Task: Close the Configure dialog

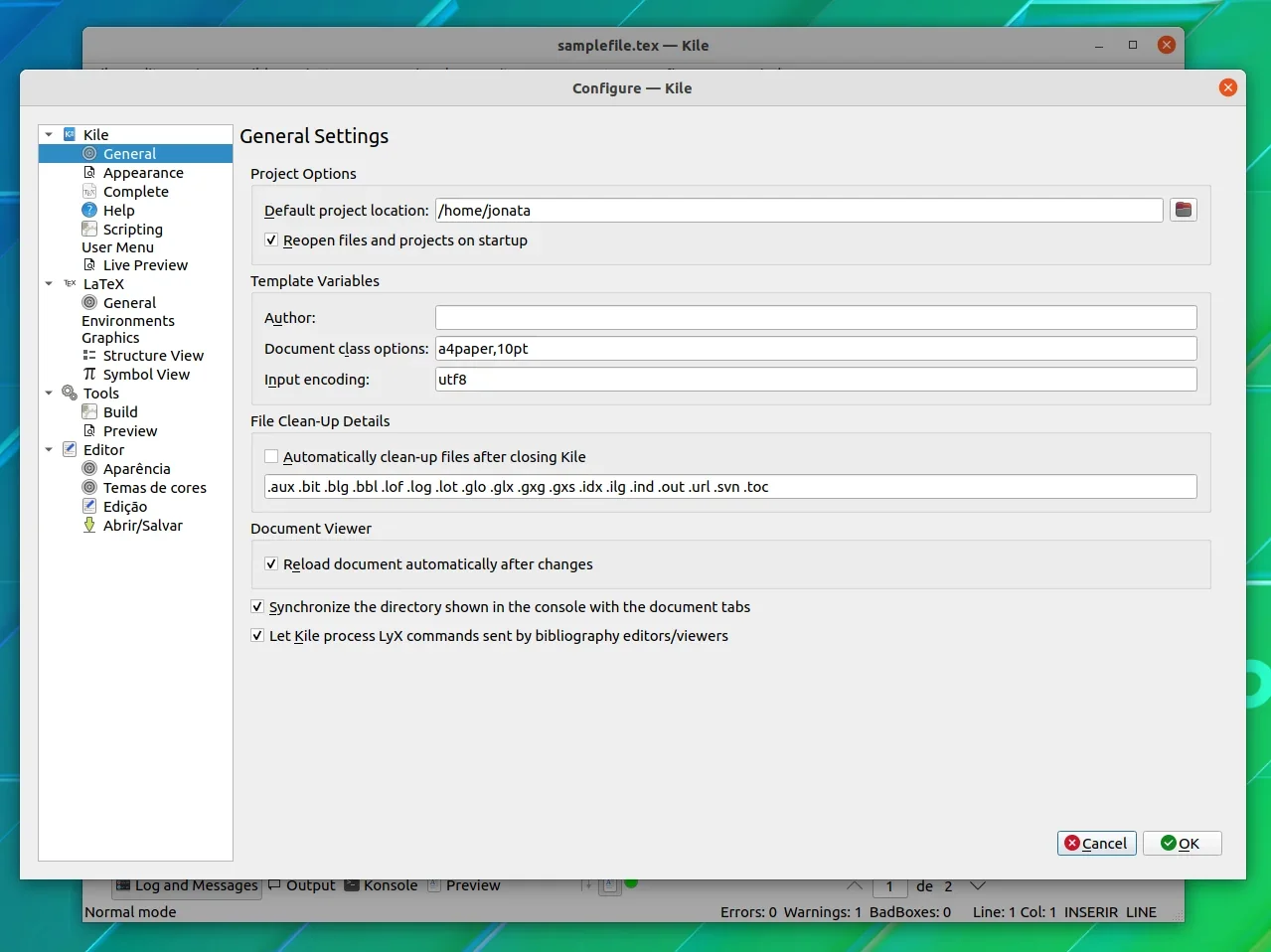Action: 1228,87
